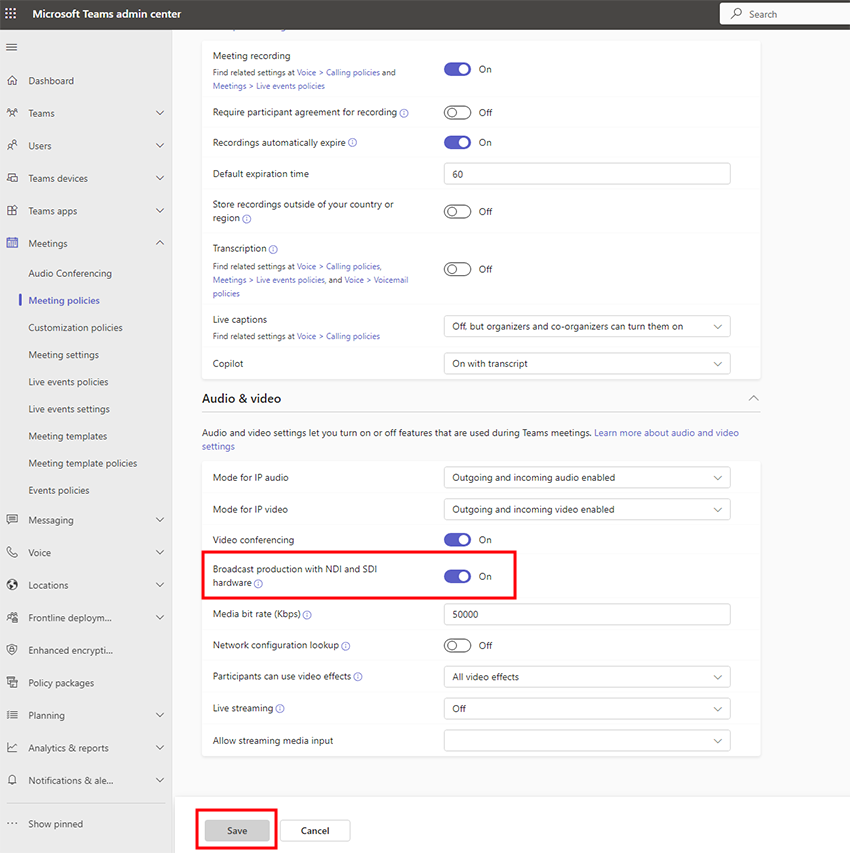Screen dimensions: 850x853
Task: Click info icon beside Media bit rate
Action: pyautogui.click(x=307, y=615)
